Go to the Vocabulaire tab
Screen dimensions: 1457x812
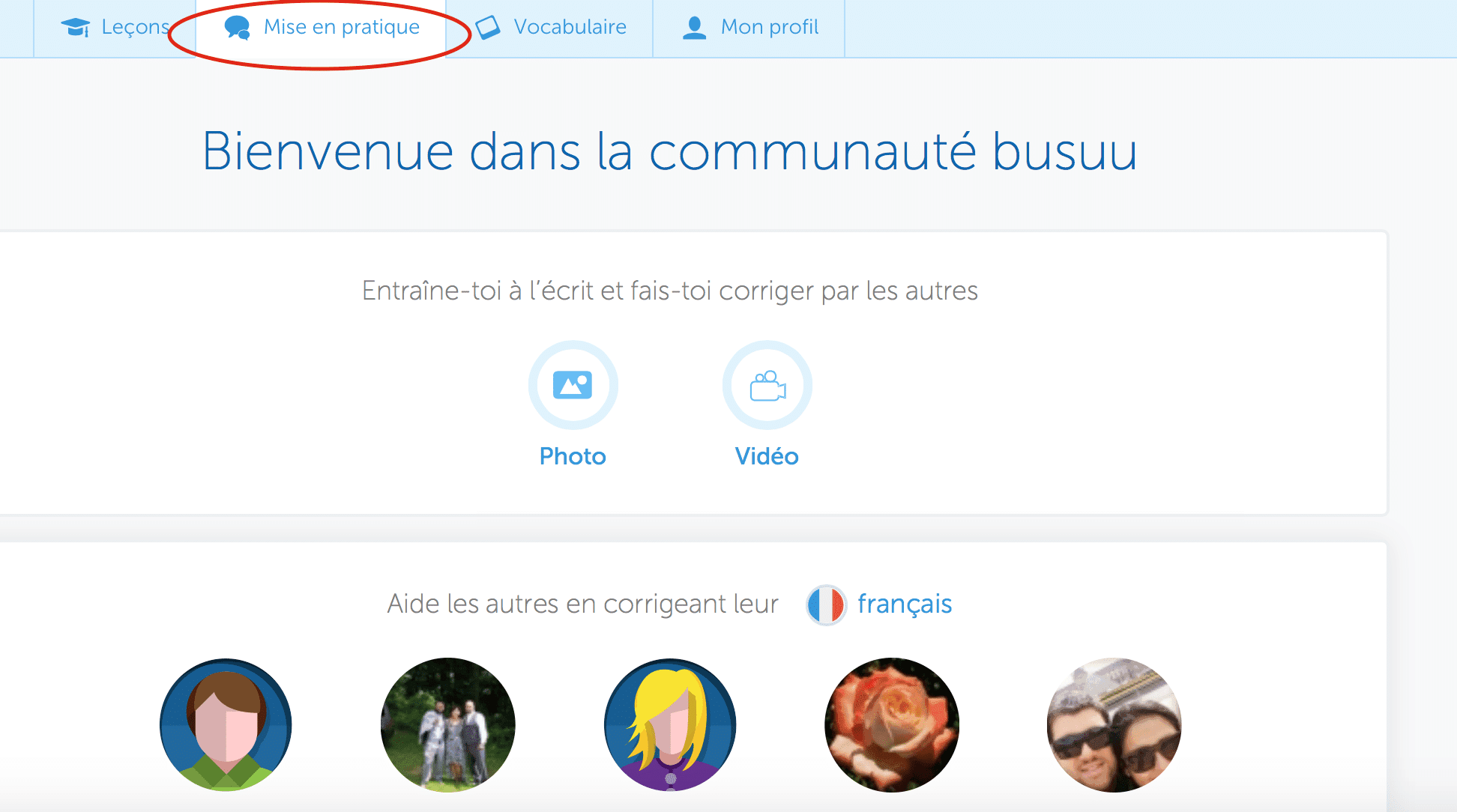point(549,28)
